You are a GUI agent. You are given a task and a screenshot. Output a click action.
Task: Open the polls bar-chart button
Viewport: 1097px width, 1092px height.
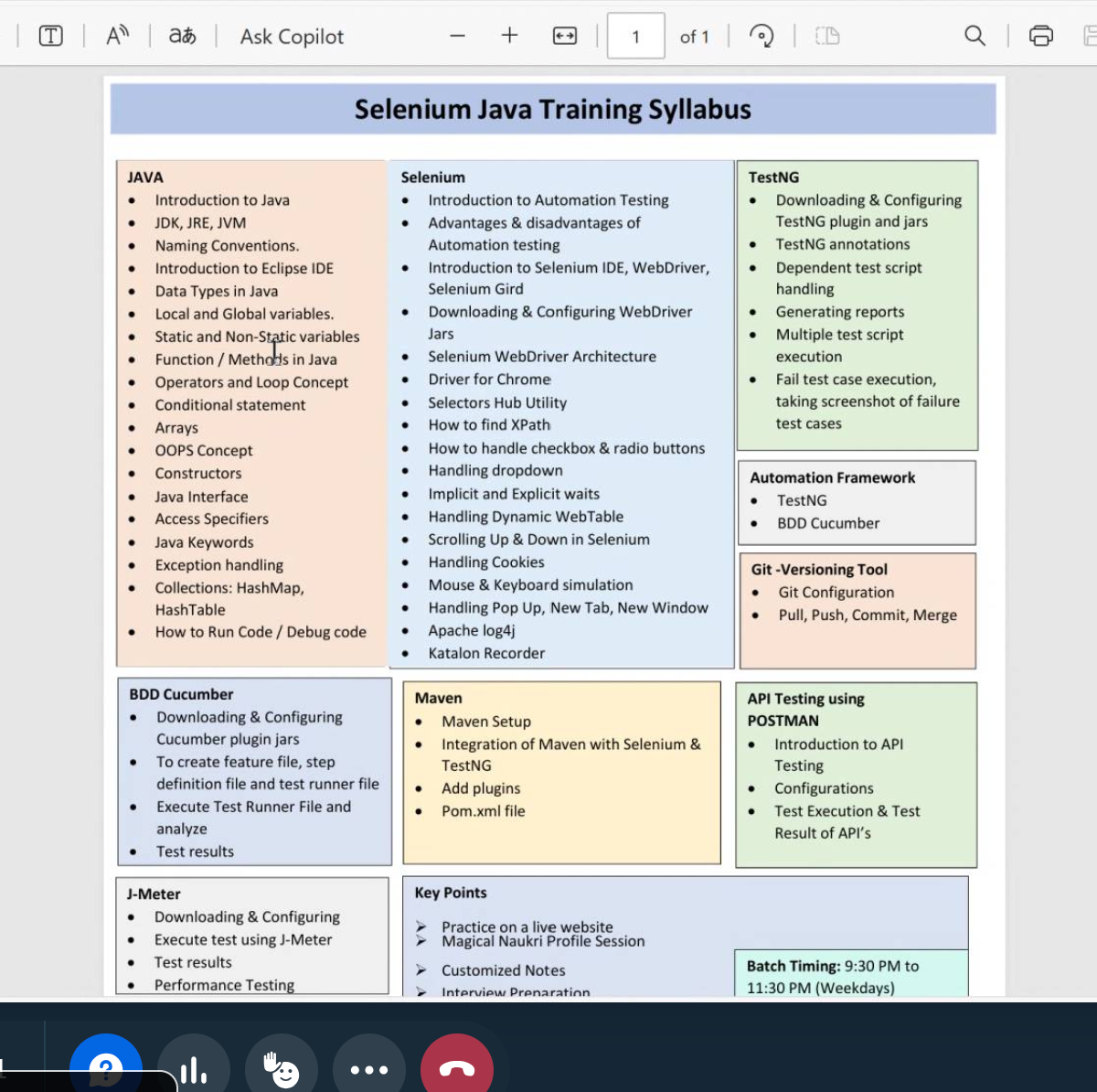click(194, 1068)
